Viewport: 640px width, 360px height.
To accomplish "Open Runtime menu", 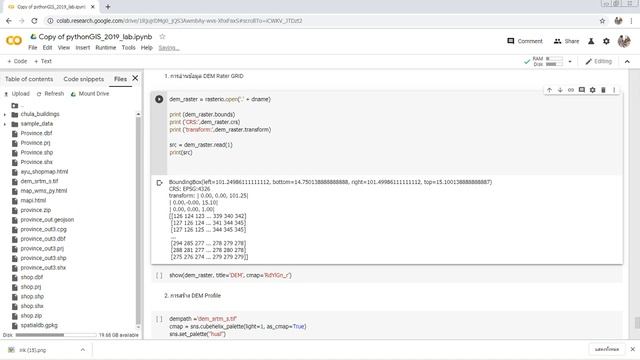I will (106, 48).
